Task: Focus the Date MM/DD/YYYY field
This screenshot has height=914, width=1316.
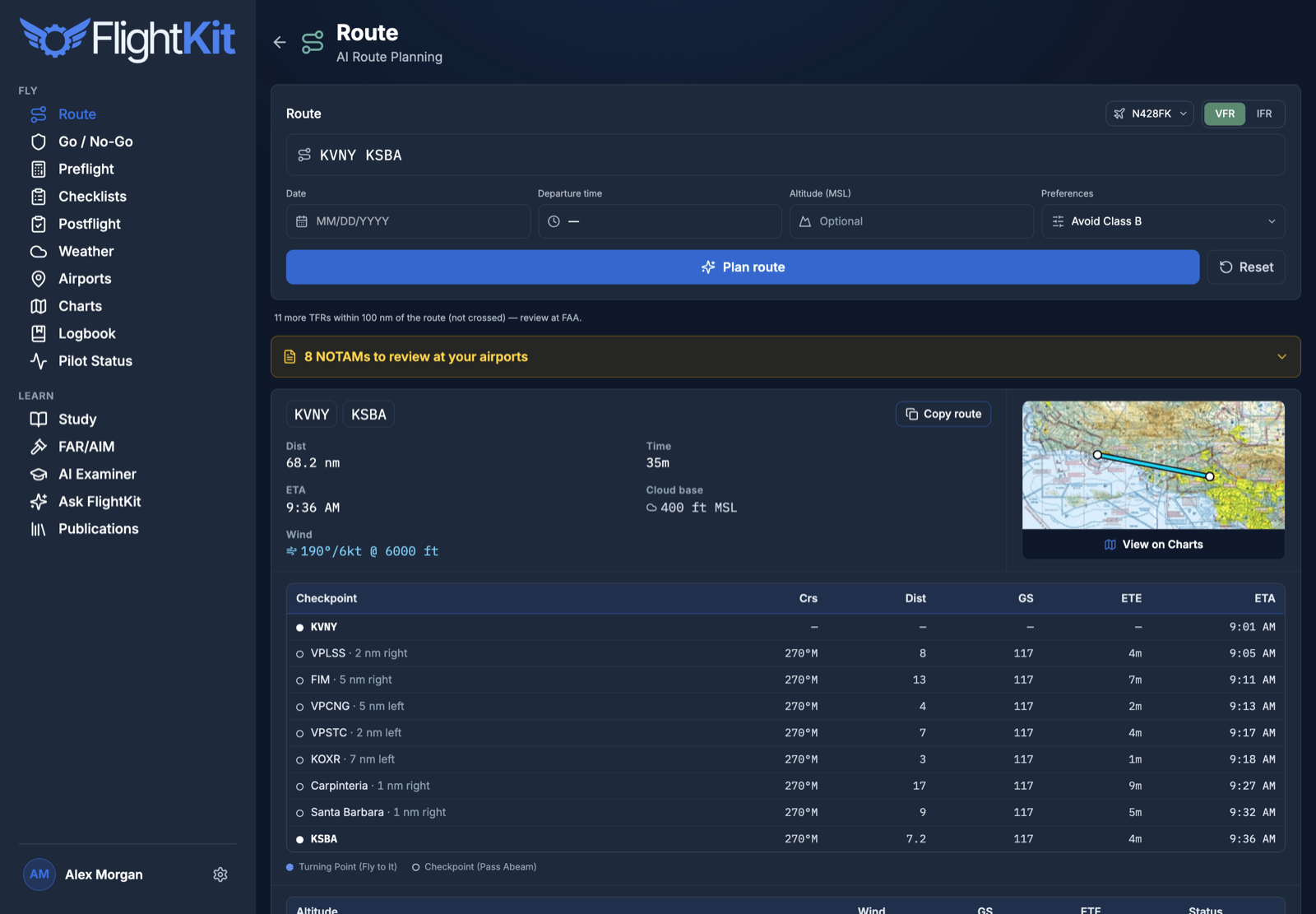Action: tap(408, 221)
